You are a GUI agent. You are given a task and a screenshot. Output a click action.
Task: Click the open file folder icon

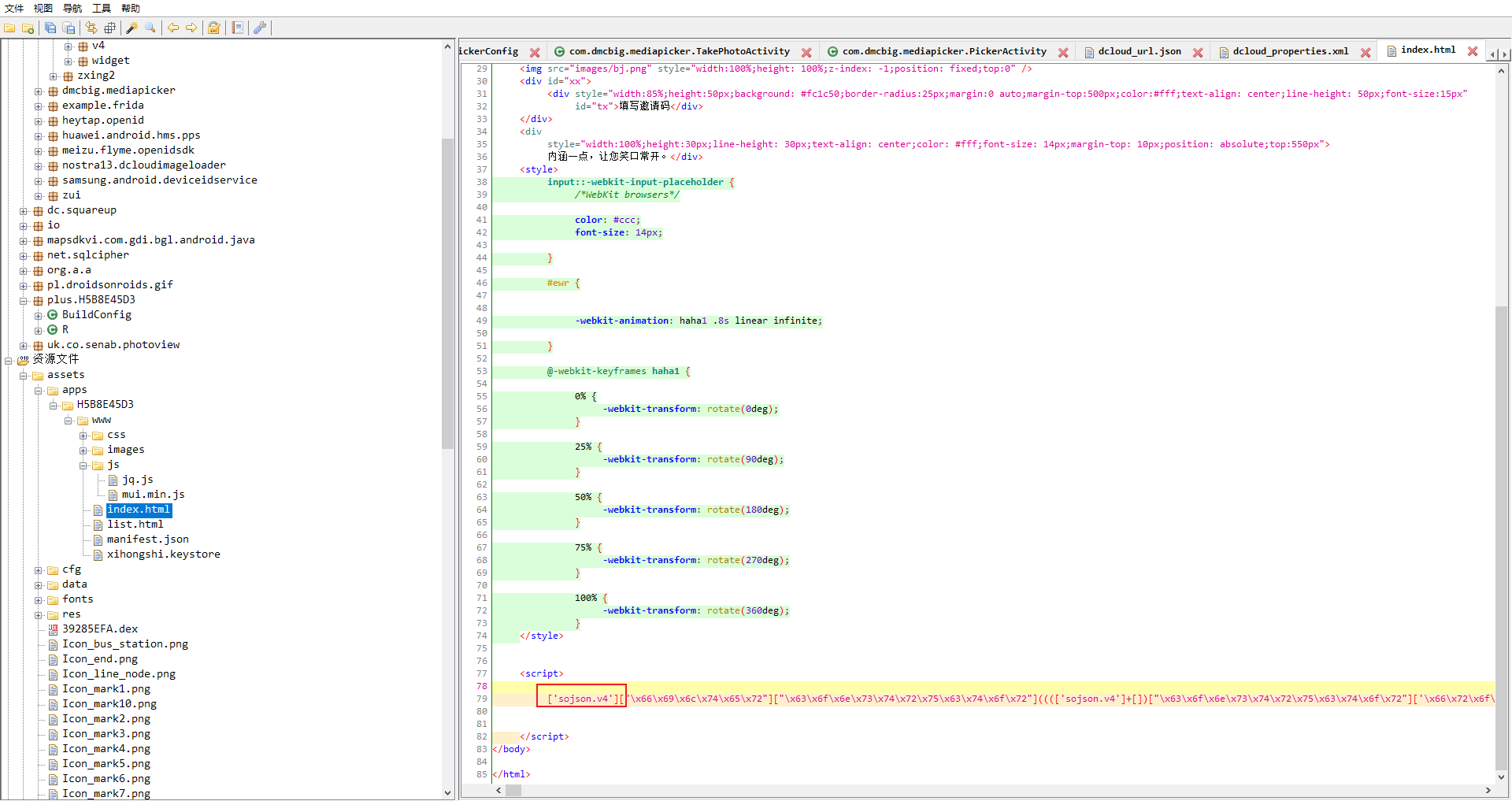click(x=9, y=28)
